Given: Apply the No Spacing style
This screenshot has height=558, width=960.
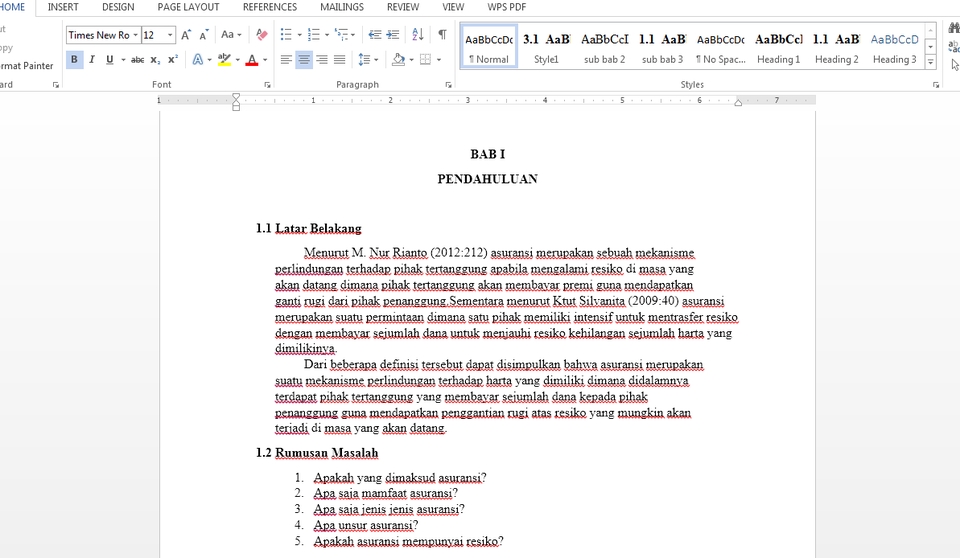Looking at the screenshot, I should [x=721, y=47].
